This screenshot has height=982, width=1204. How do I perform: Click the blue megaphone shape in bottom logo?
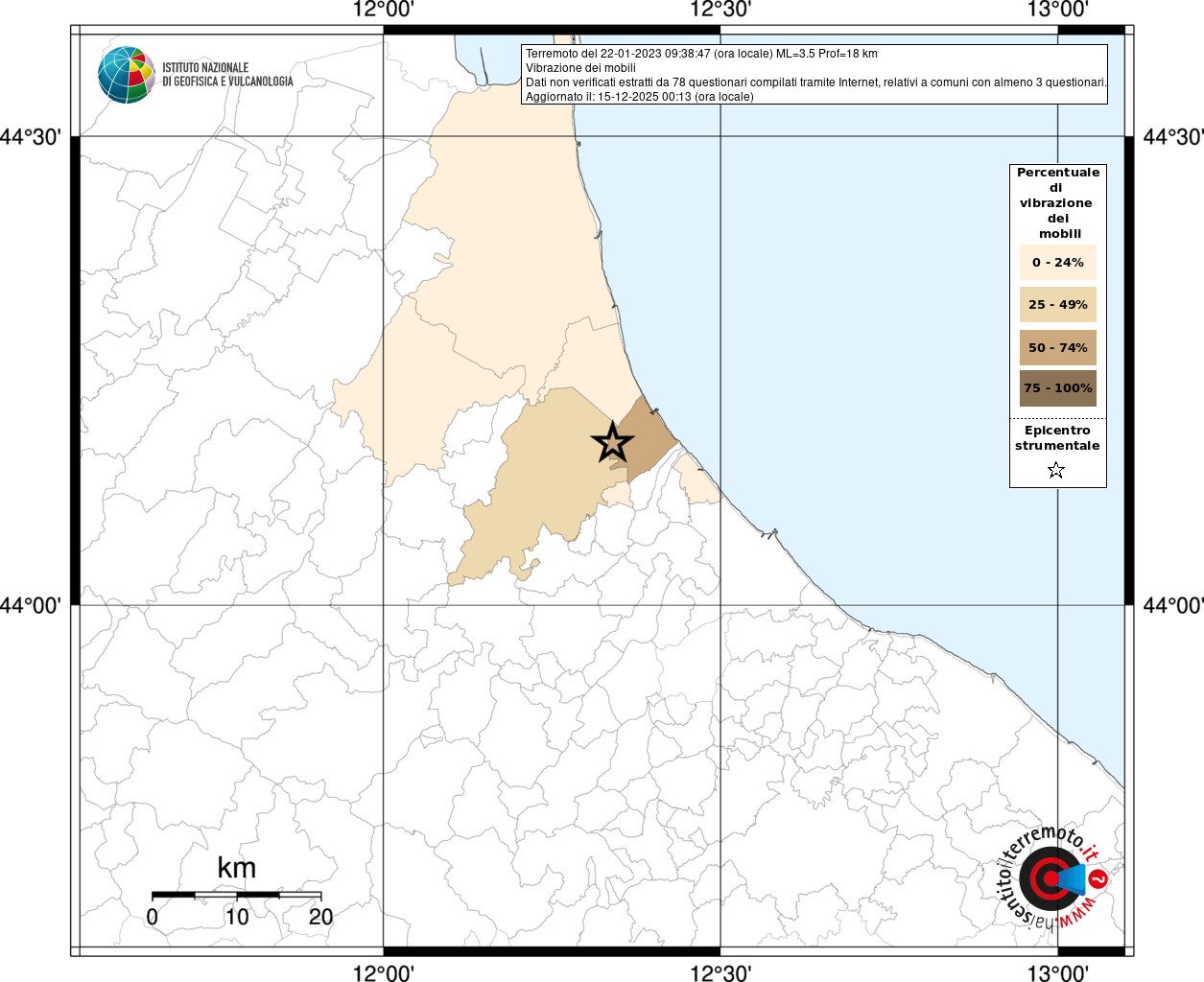pos(1074,877)
